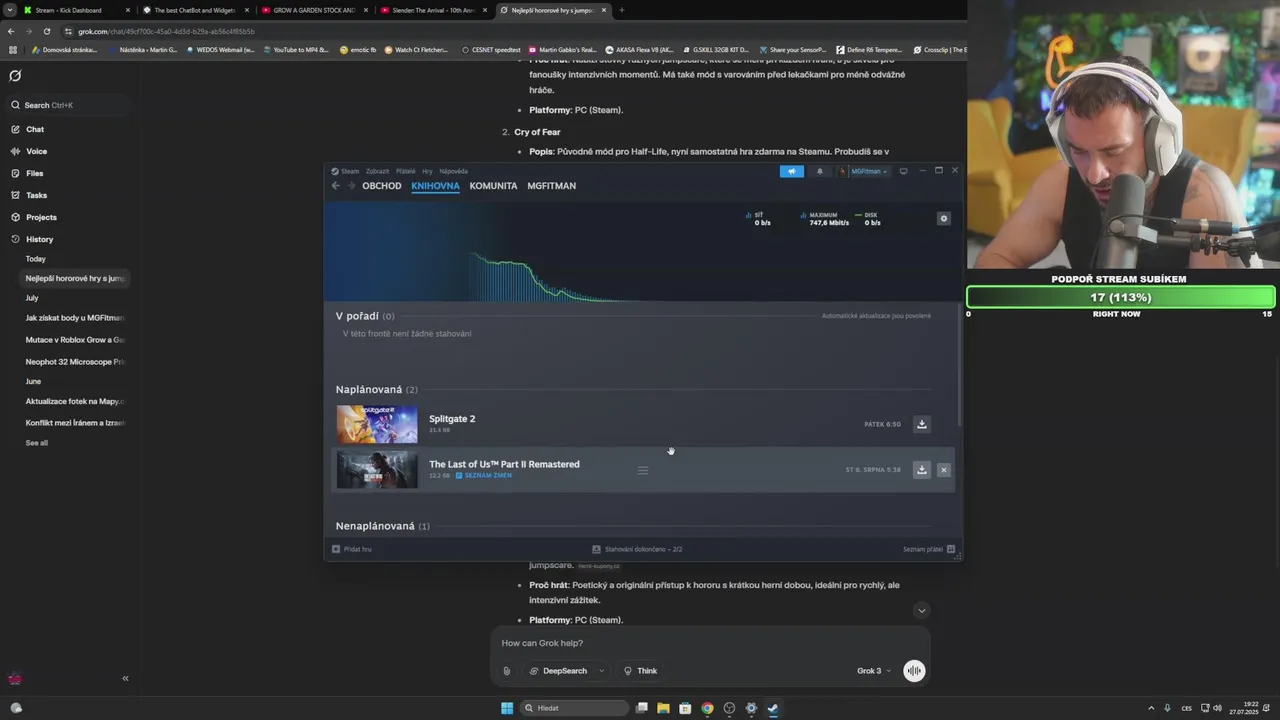
Task: Switch to 'Stream - Kick Dashboard' browser tab
Action: pos(77,10)
